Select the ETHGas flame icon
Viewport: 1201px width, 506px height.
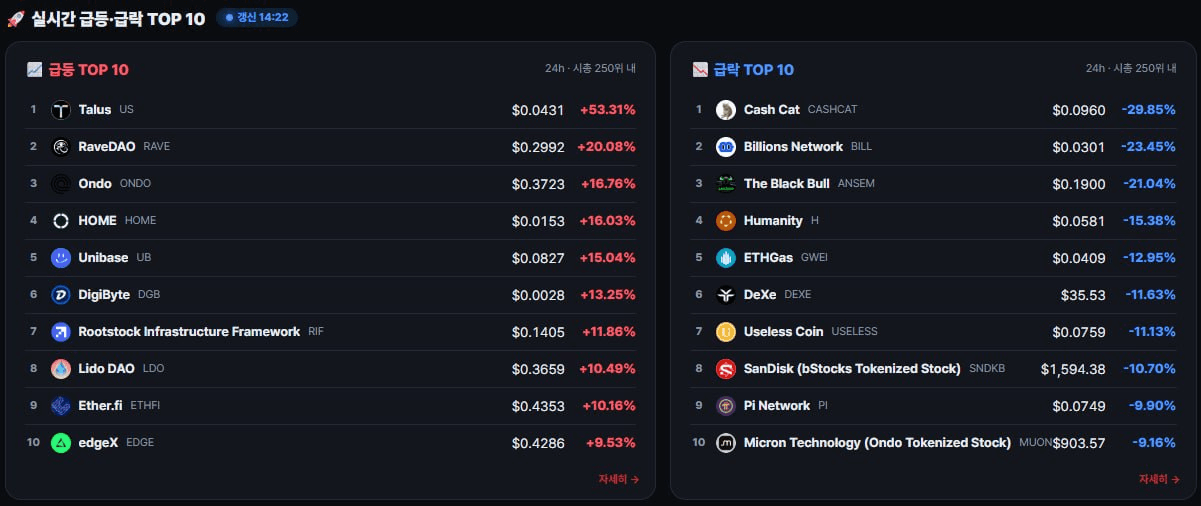point(726,258)
